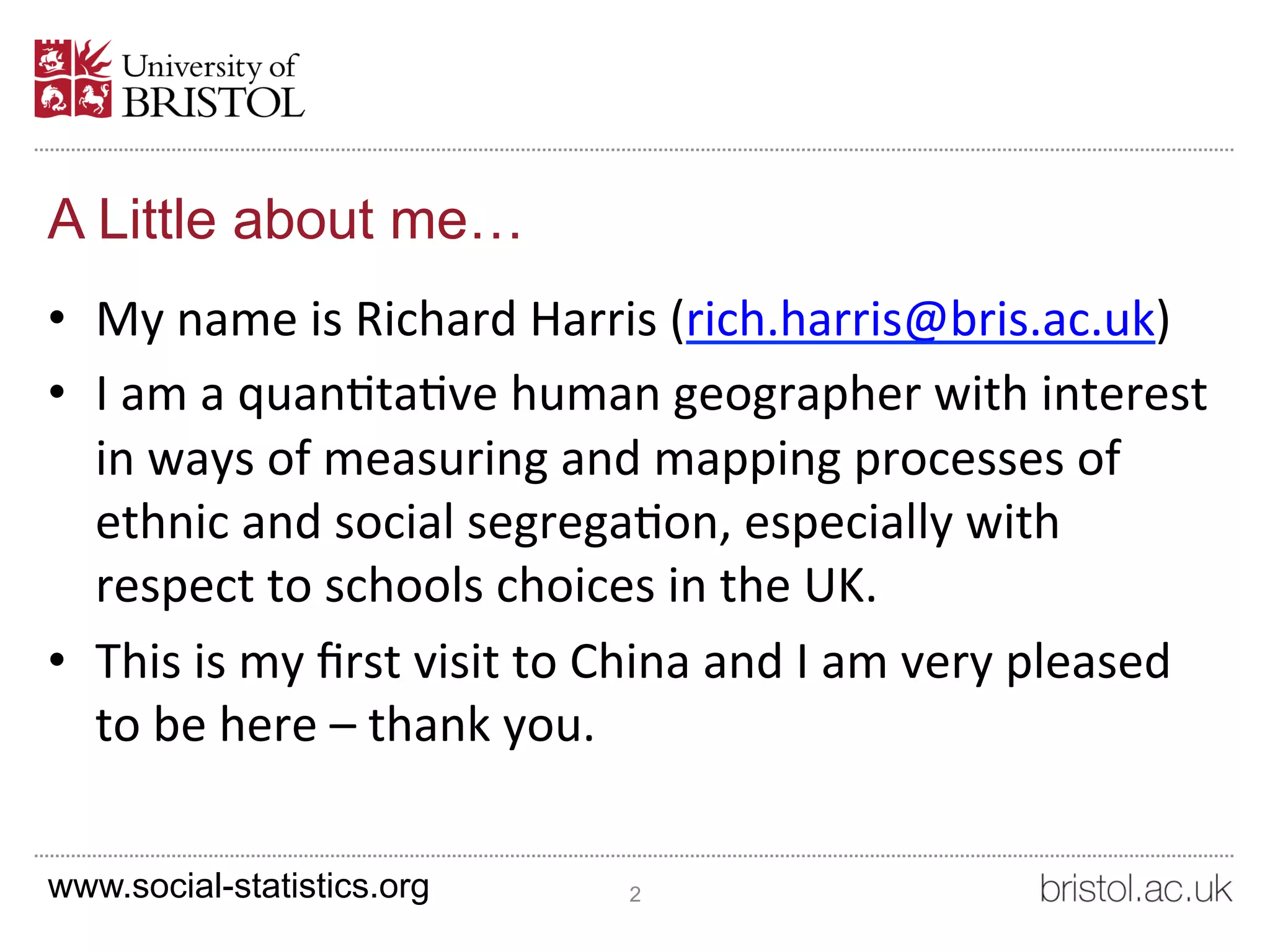The image size is (1270, 952).
Task: Click the bullet marker before "This is my"
Action: tap(57, 659)
